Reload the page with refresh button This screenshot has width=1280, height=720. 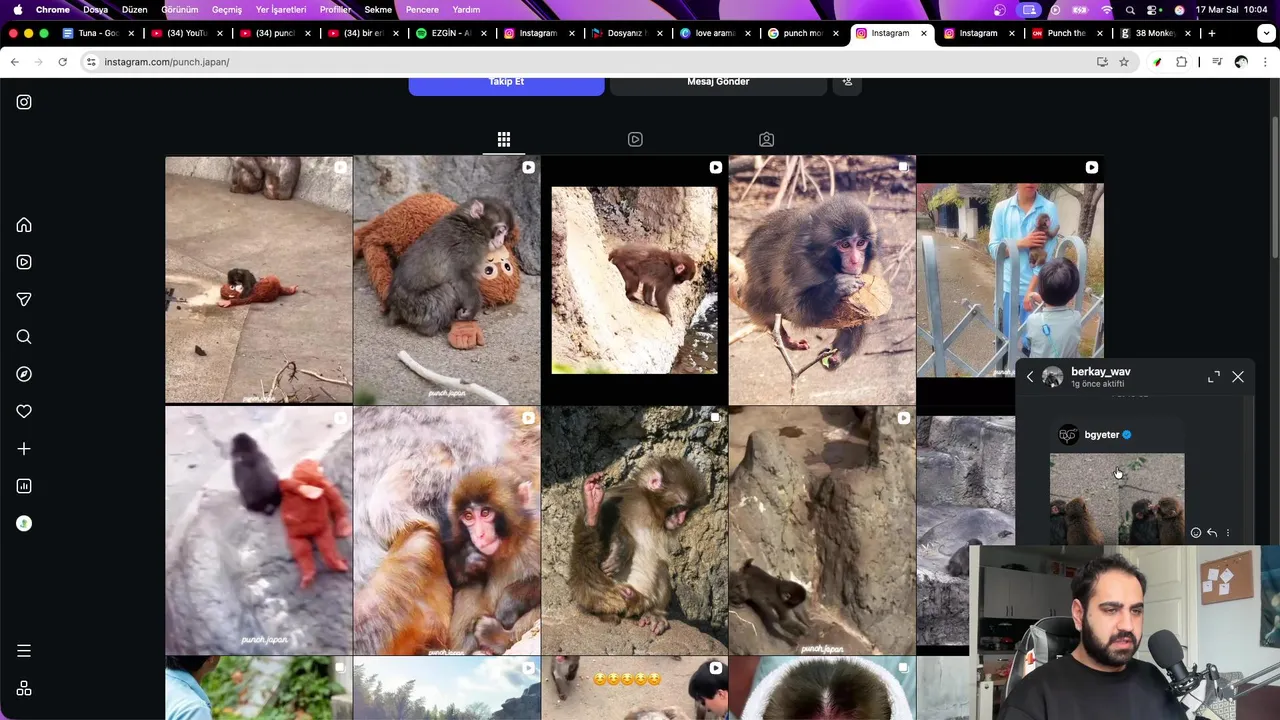tap(62, 62)
